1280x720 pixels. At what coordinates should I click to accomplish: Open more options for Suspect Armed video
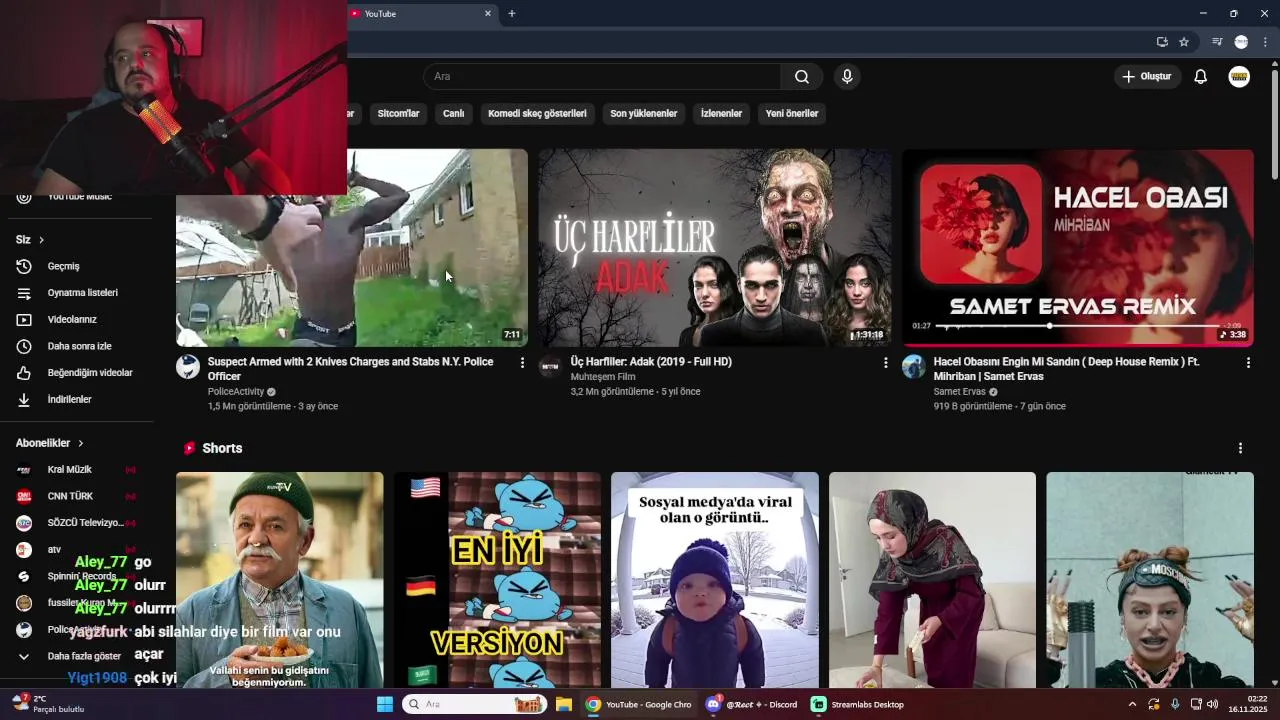pyautogui.click(x=522, y=363)
